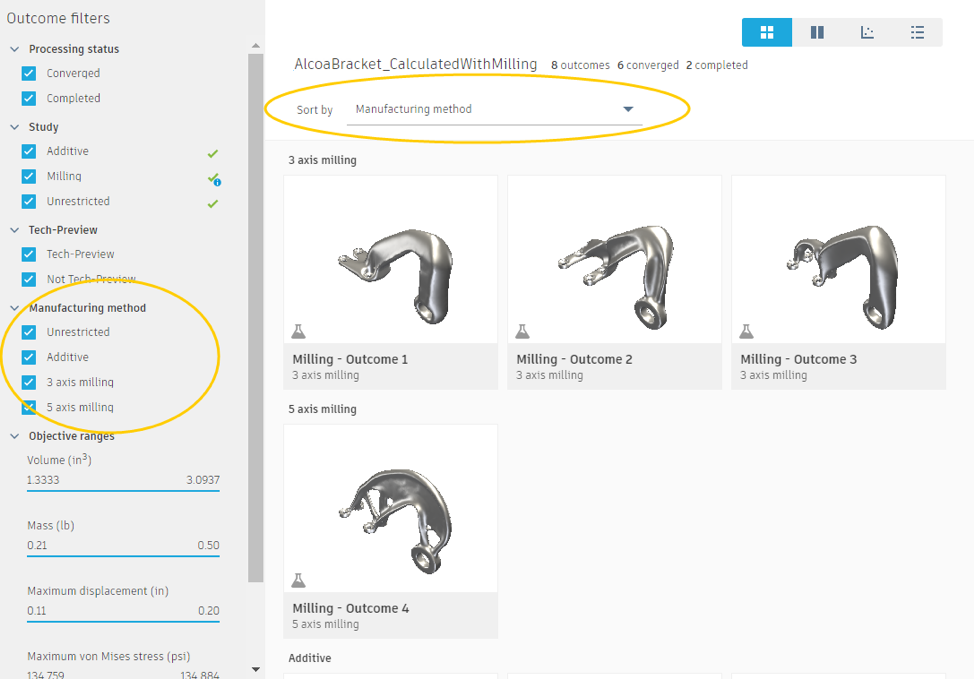Open Milling - Outcome 3 thumbnail
The width and height of the screenshot is (974, 679).
[839, 260]
